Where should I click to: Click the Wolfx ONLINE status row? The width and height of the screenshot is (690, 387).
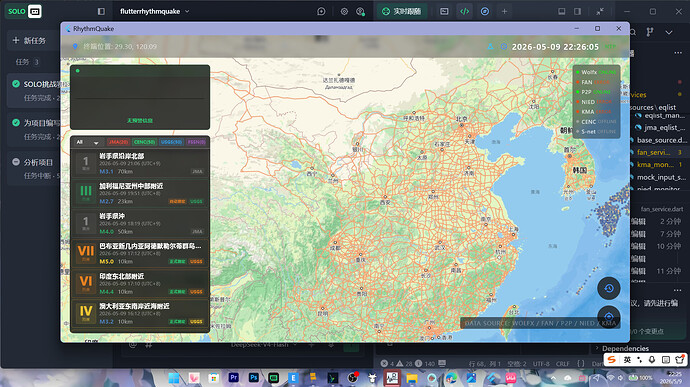[596, 72]
